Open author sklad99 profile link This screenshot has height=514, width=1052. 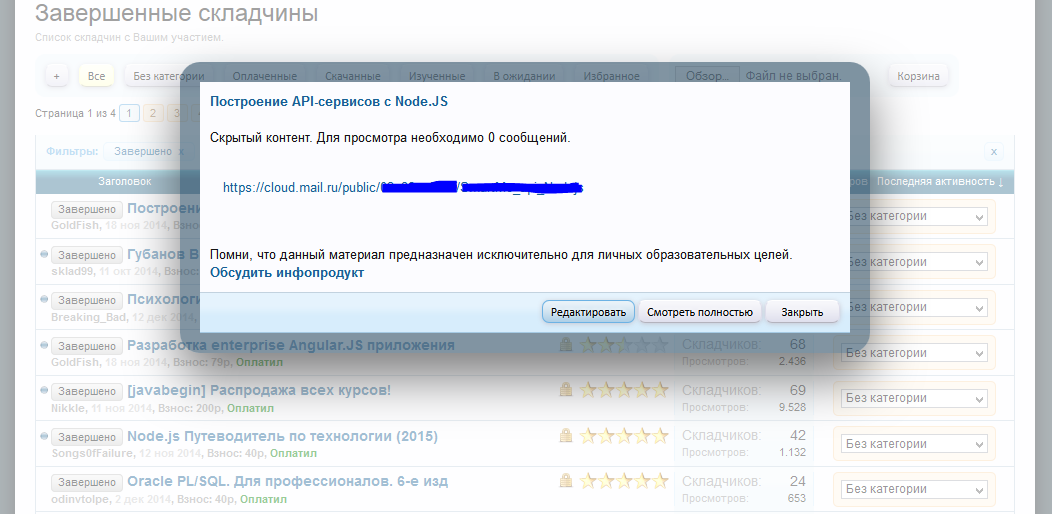tap(72, 272)
